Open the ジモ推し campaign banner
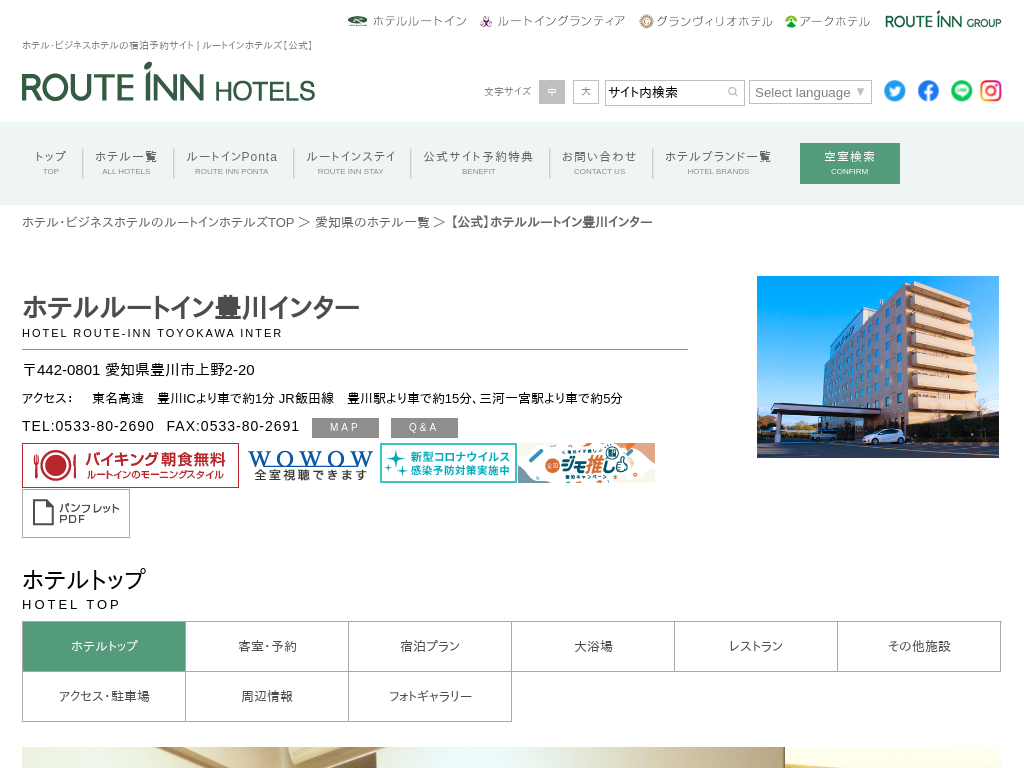This screenshot has width=1024, height=768. point(586,463)
